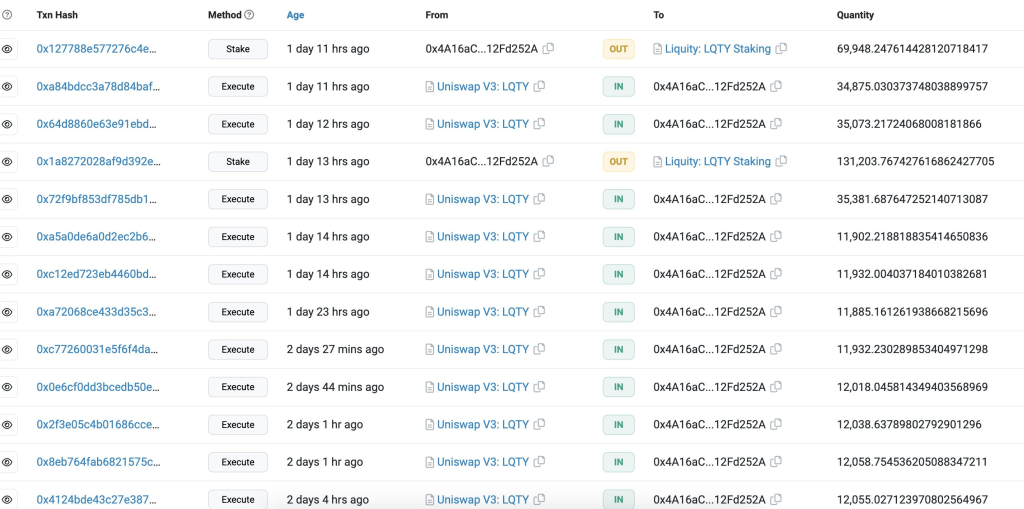
Task: Copy Uniswap V3: LQTY address in 0xa84bdcc3a78d84baf row
Action: click(x=539, y=86)
